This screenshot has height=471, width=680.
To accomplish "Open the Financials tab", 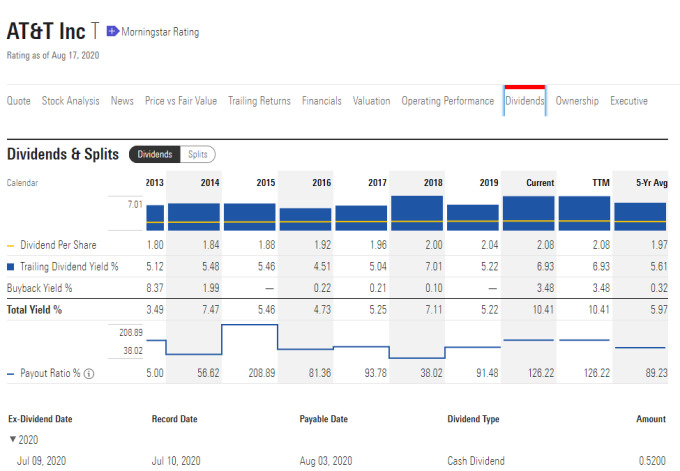I will 321,101.
